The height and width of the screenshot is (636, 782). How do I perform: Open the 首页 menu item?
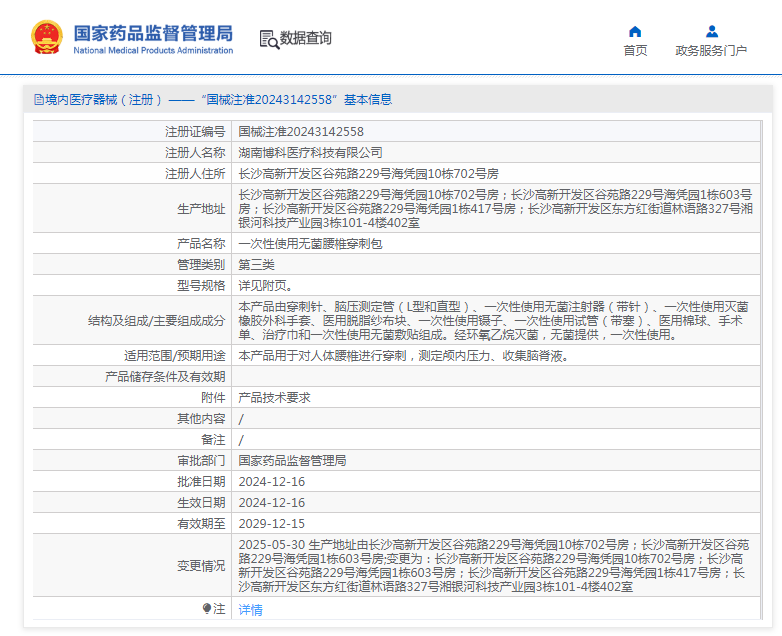tap(635, 51)
